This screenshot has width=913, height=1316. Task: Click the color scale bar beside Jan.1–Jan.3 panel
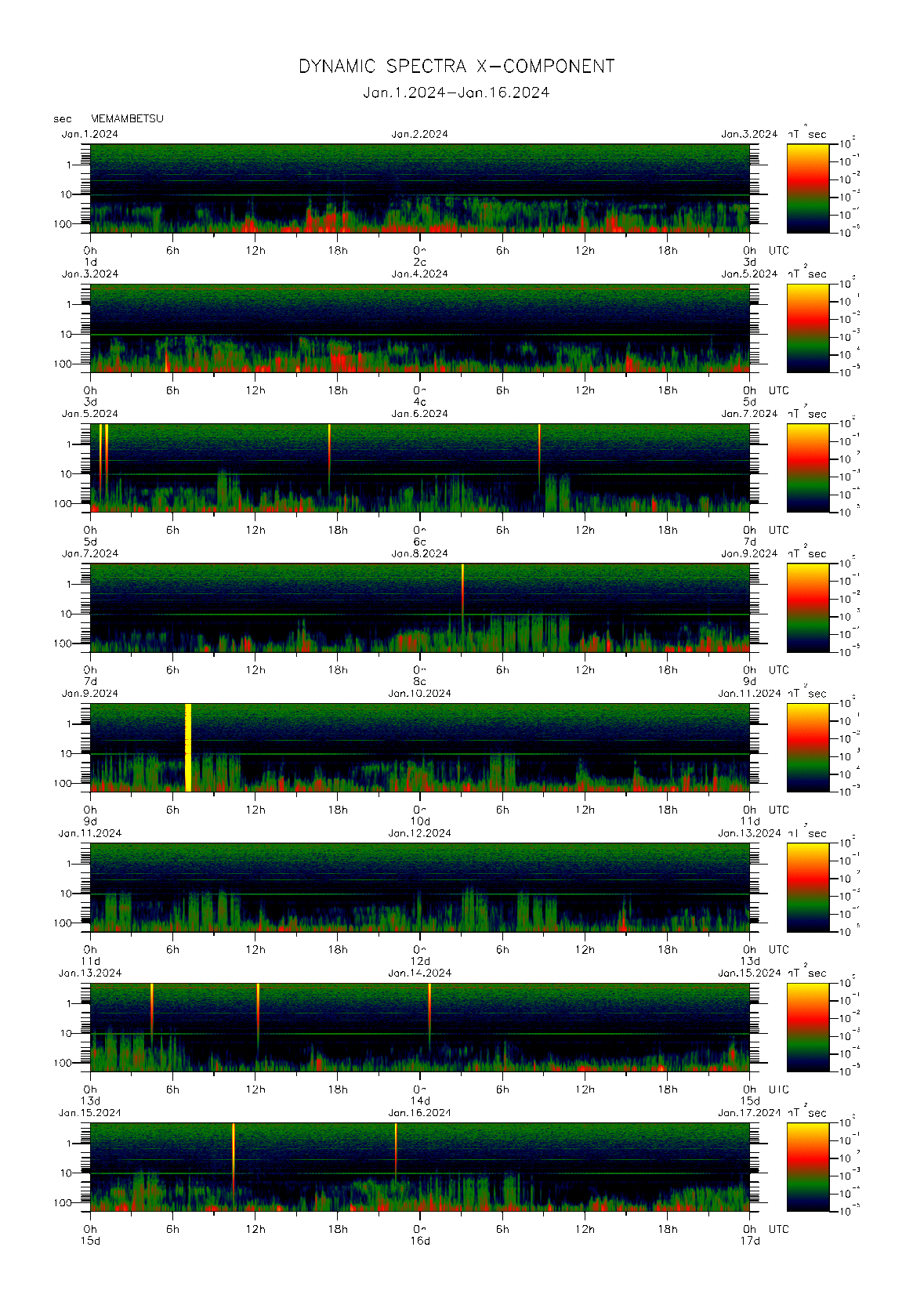click(808, 188)
